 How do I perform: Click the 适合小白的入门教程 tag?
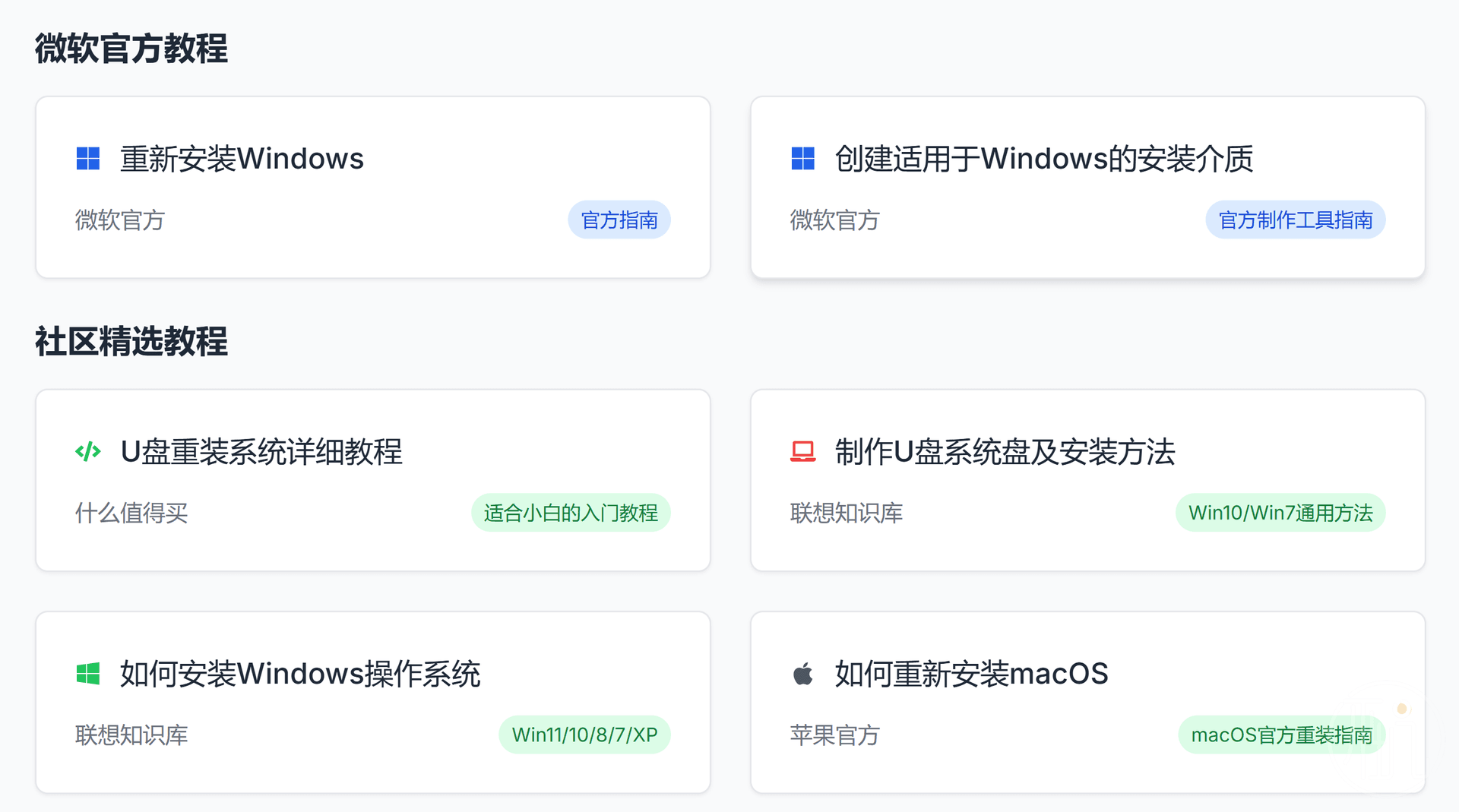(571, 513)
